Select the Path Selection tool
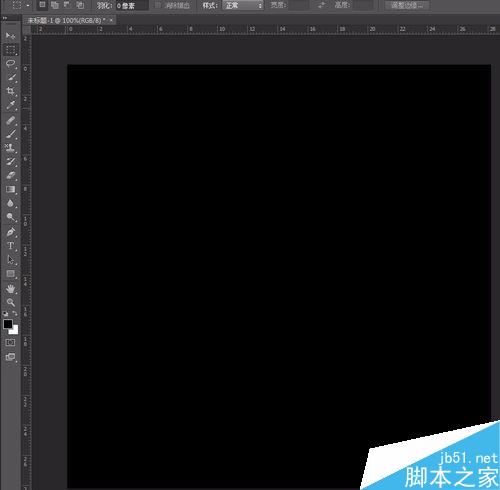The image size is (500, 490). 10,260
